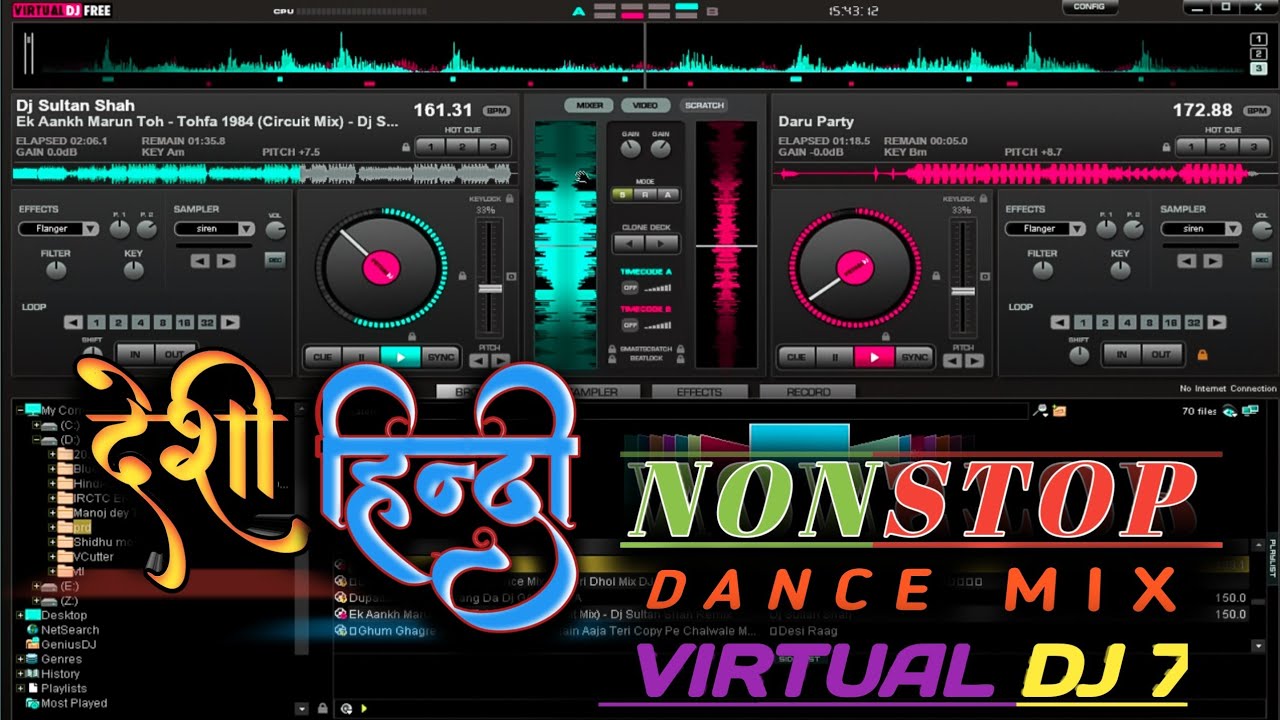Click clone deck right arrow in mixer

(x=662, y=243)
